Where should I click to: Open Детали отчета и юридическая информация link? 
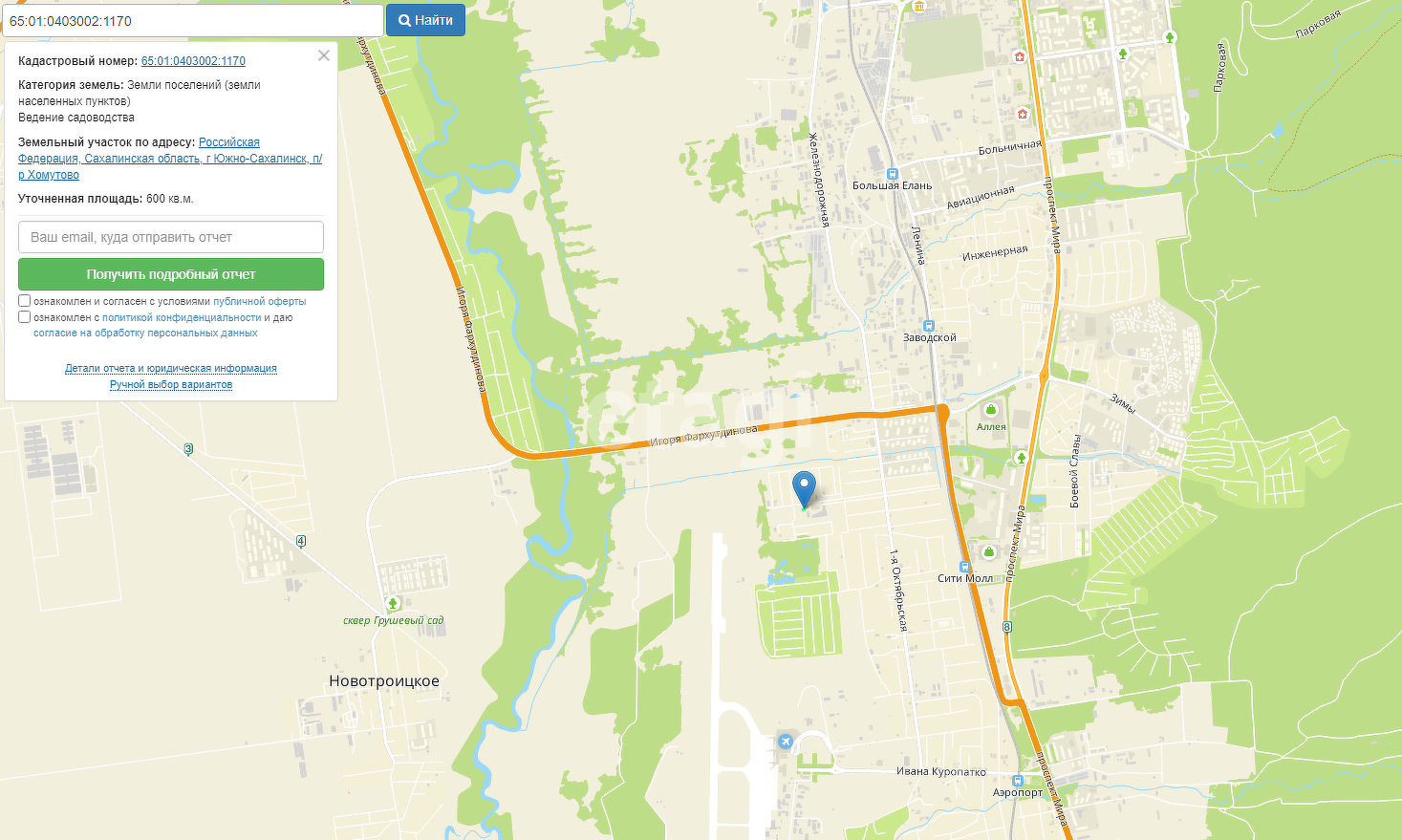[x=171, y=368]
